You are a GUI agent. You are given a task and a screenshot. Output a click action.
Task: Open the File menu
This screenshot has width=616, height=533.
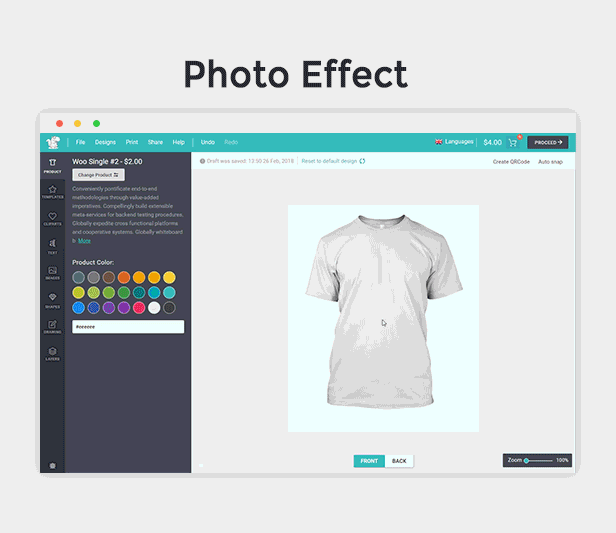[80, 142]
